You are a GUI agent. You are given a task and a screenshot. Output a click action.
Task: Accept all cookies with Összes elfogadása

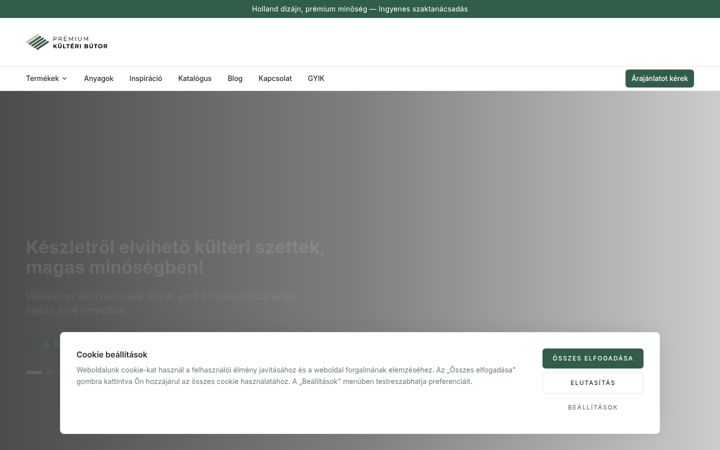[593, 358]
